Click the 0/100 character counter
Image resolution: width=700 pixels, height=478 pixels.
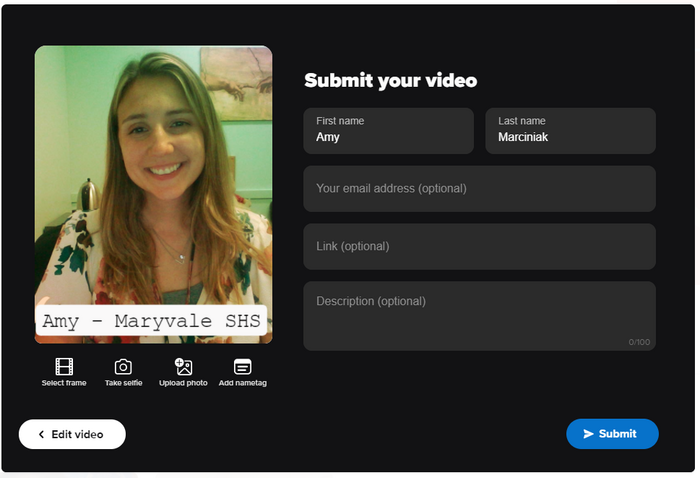tap(638, 342)
